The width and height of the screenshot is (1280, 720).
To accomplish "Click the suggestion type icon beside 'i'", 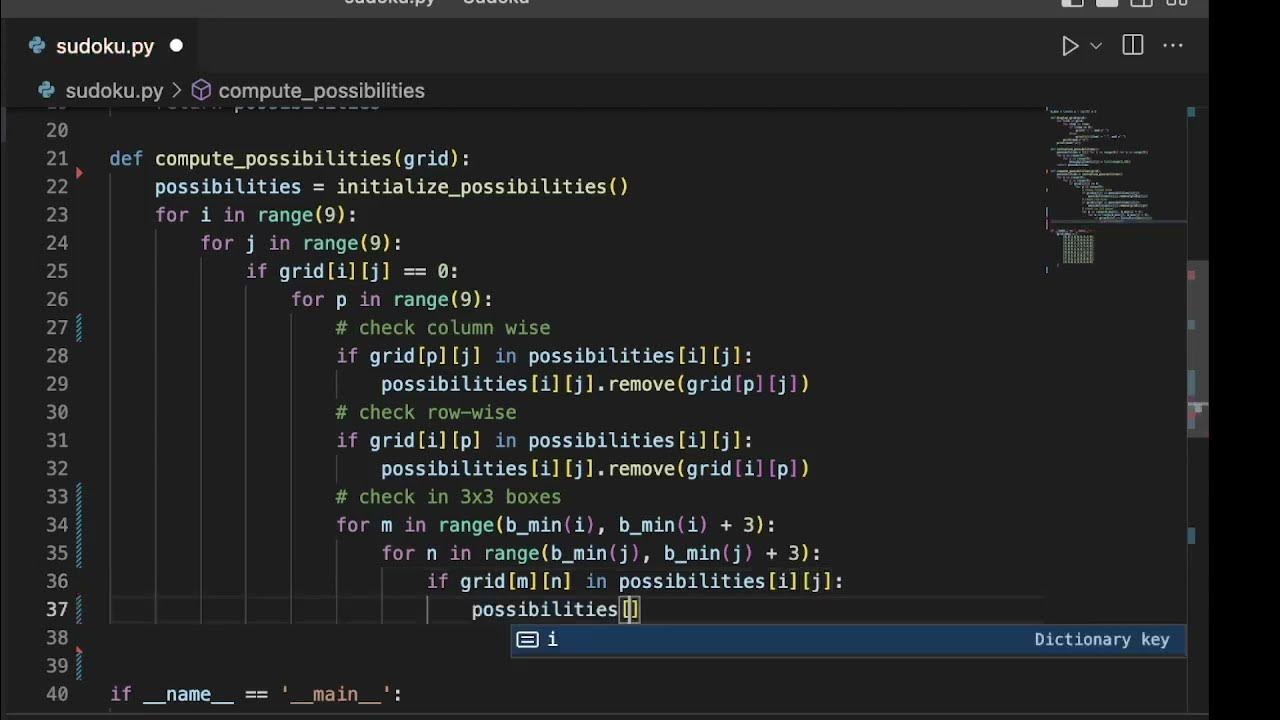I will coord(527,640).
